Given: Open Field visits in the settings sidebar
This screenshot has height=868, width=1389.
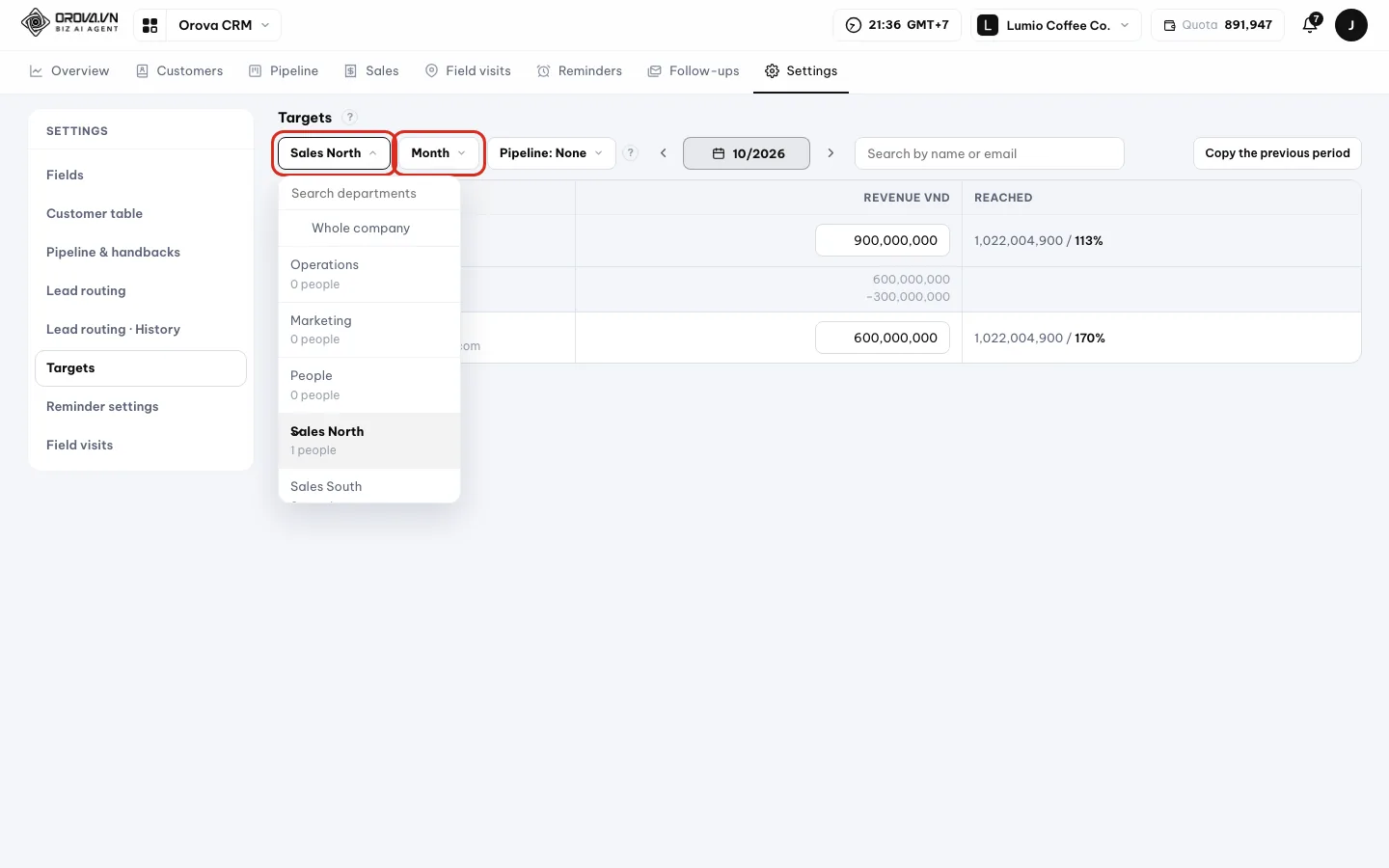Looking at the screenshot, I should click(x=141, y=446).
